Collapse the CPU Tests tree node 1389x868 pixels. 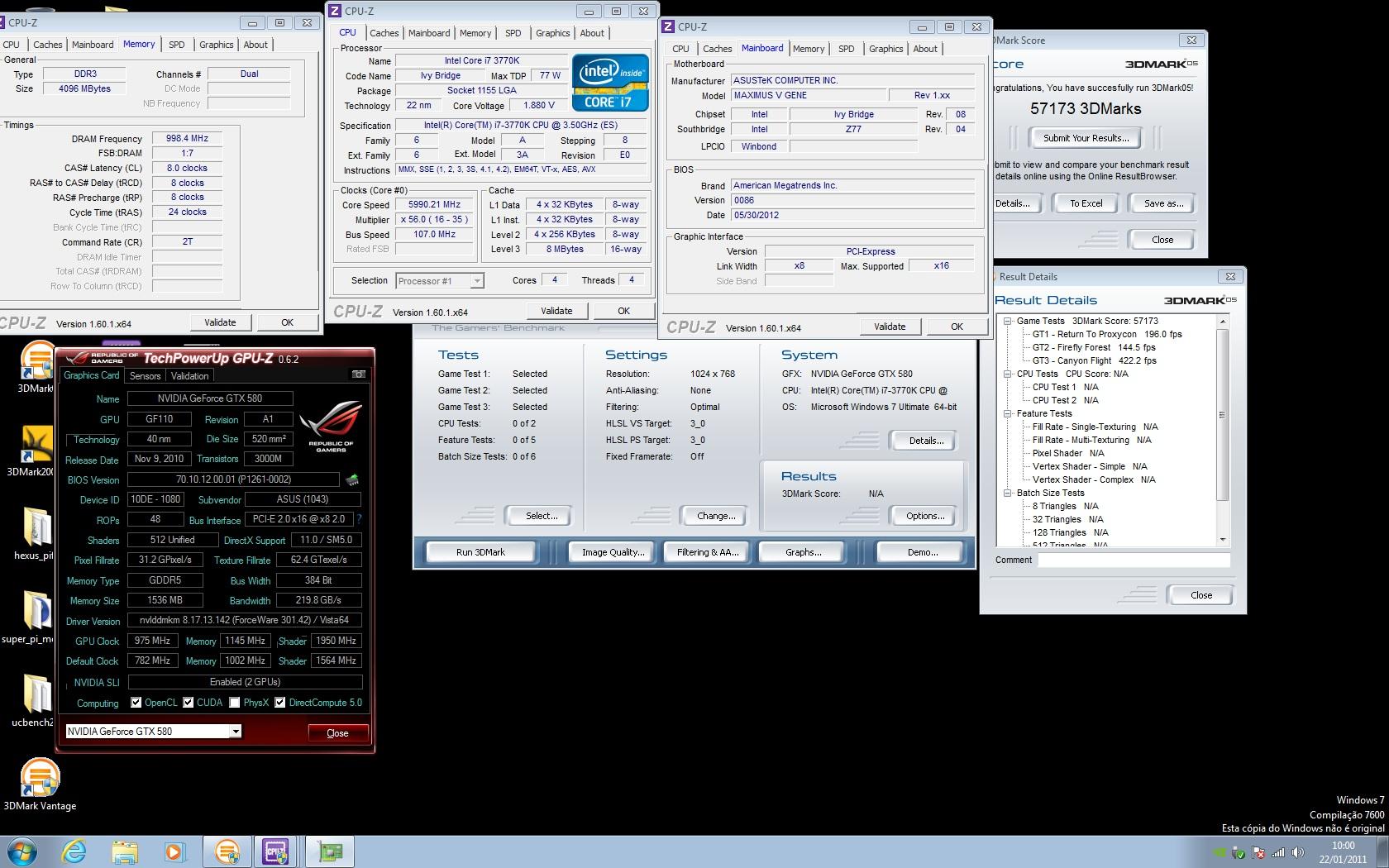(x=1008, y=374)
